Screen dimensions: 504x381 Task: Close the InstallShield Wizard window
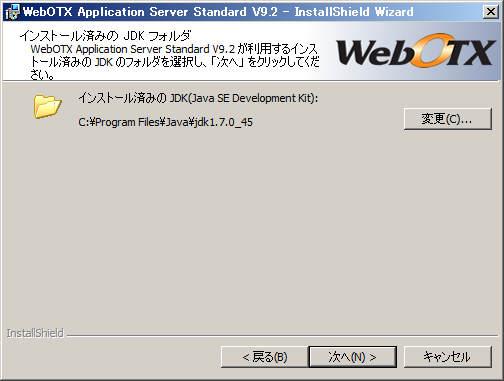coord(491,12)
